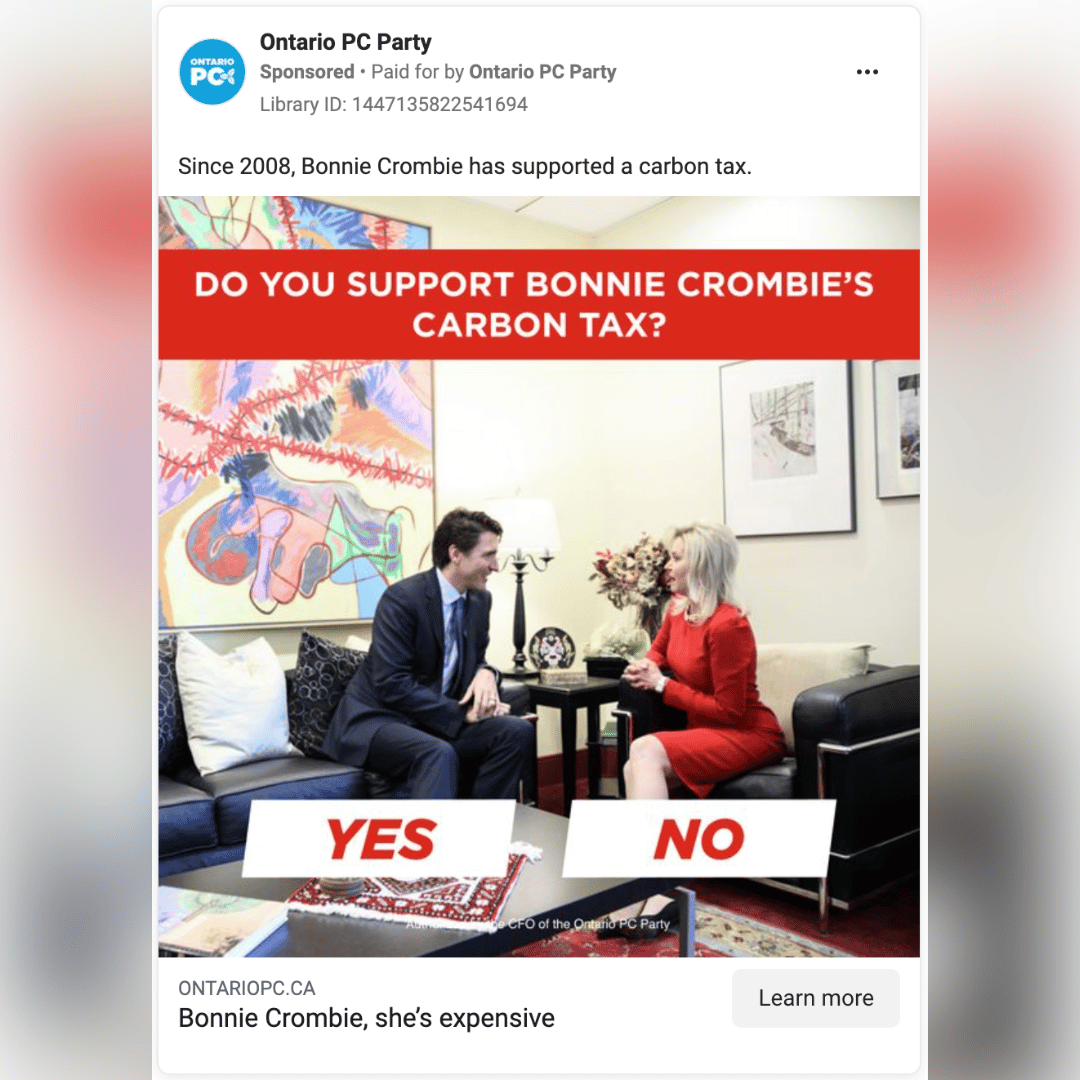1080x1080 pixels.
Task: Click the white pillow on the sofa
Action: coord(231,703)
